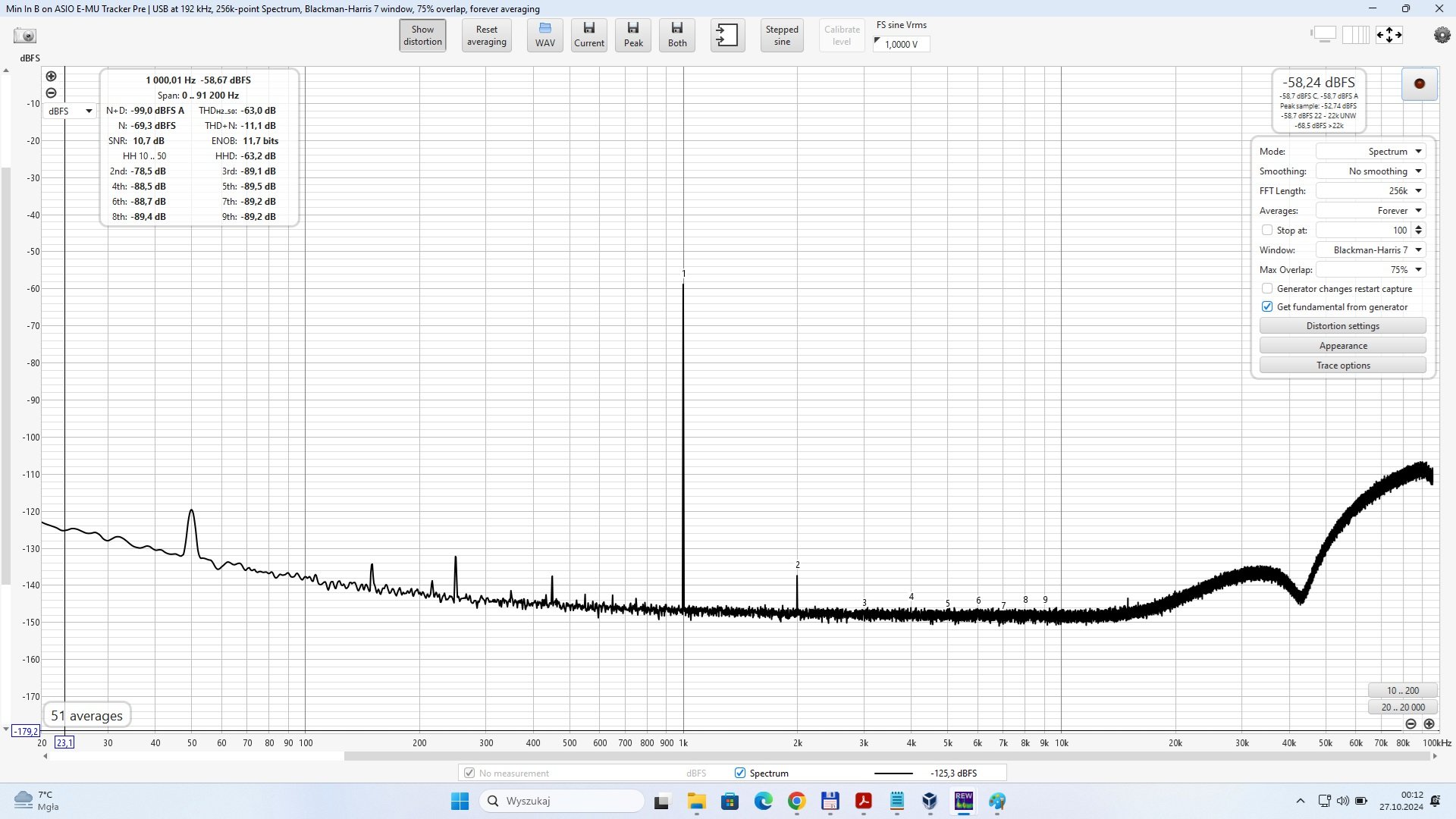The width and height of the screenshot is (1456, 819).
Task: Toggle the Show distortion button
Action: tap(422, 36)
